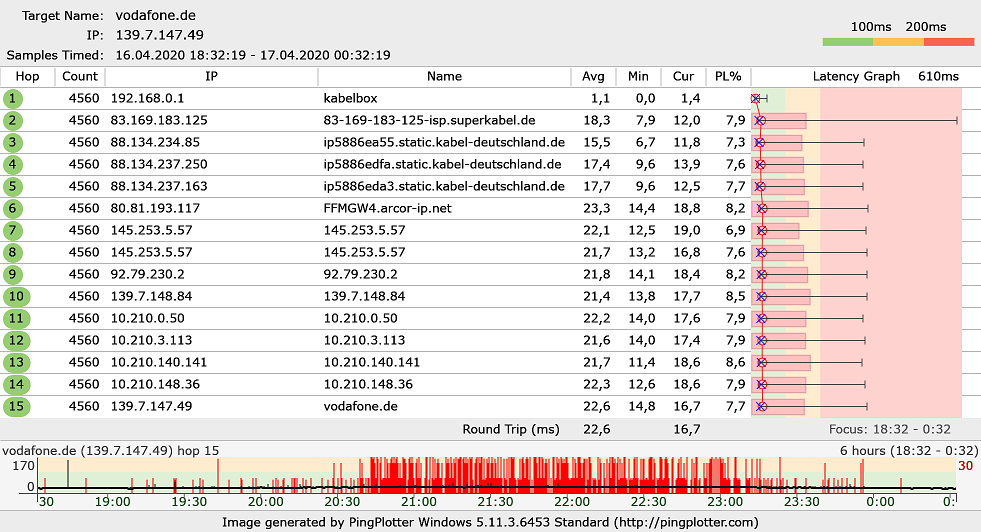The height and width of the screenshot is (532, 981).
Task: Select hop 8 circle icon
Action: tap(13, 252)
